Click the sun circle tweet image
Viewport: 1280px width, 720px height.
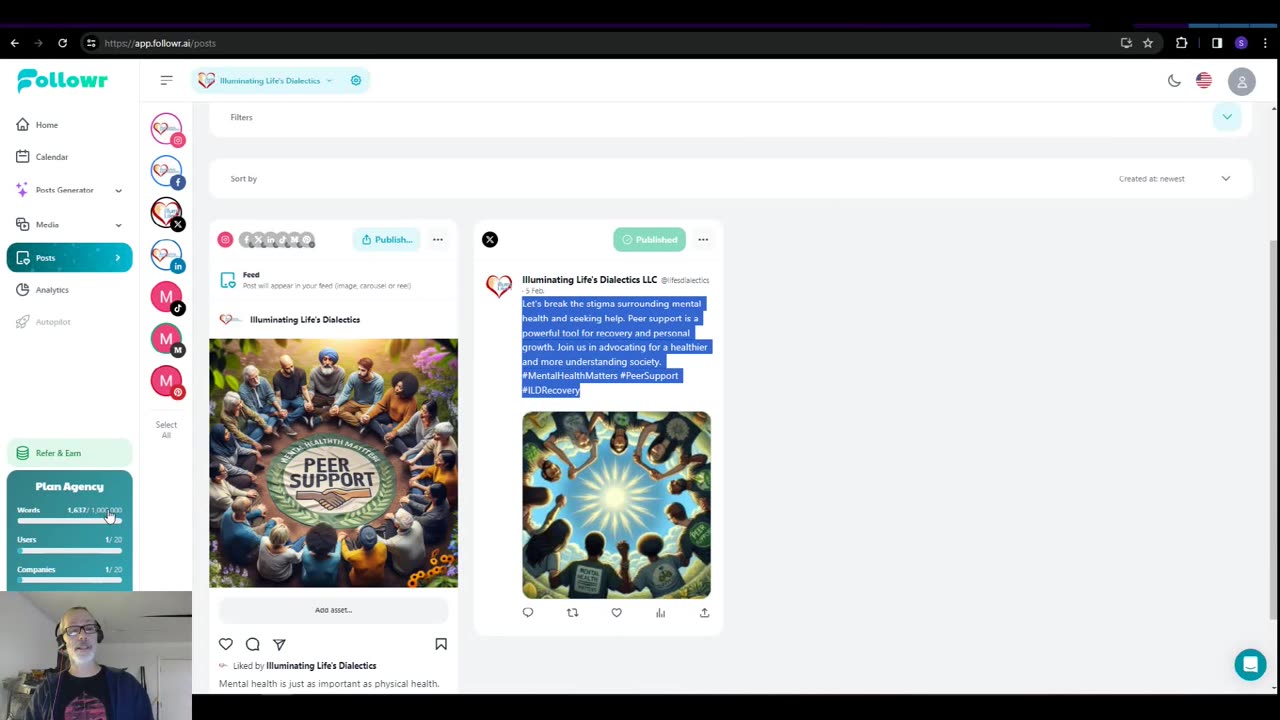click(616, 505)
